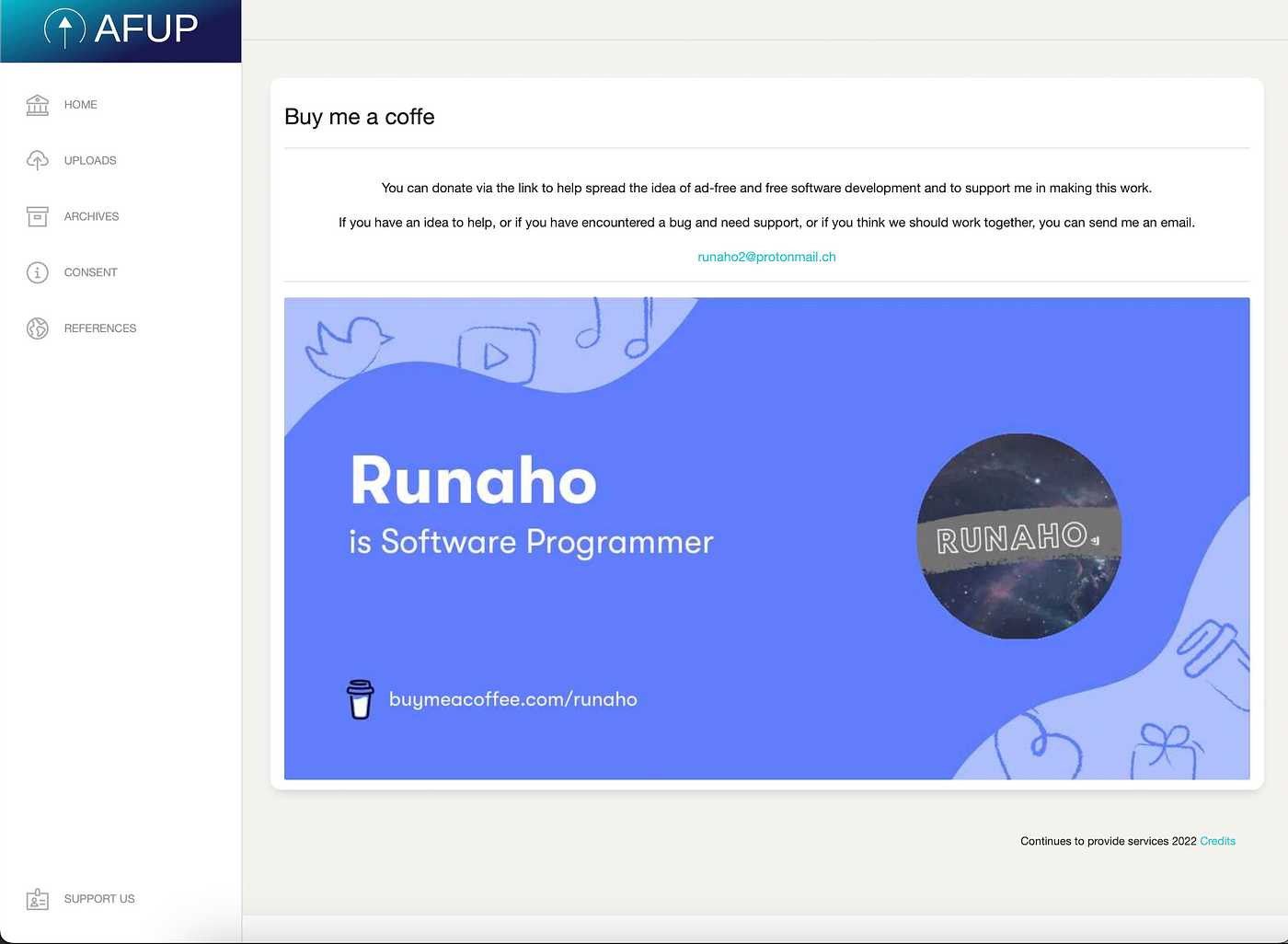Screen dimensions: 1288x944
Task: Click the sentence starting 'If you have an idea'
Action: [766, 223]
